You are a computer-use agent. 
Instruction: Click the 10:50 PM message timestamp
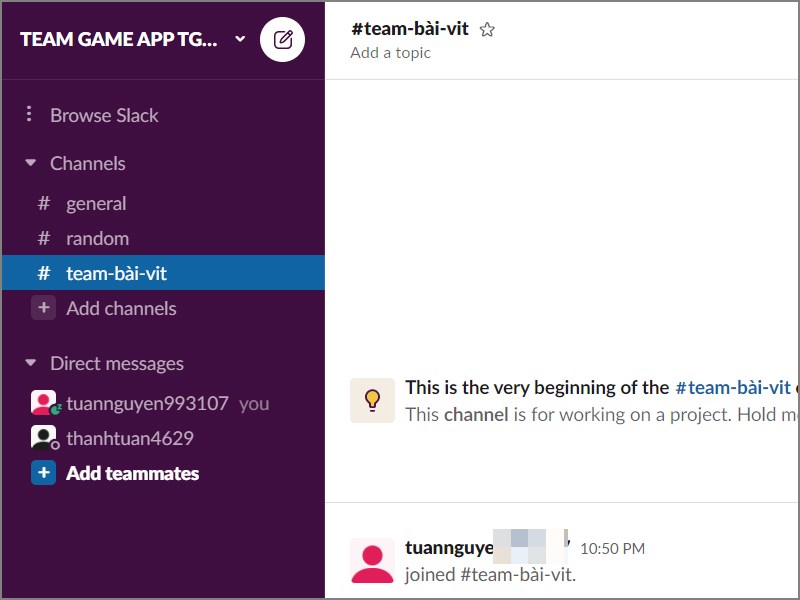point(612,548)
